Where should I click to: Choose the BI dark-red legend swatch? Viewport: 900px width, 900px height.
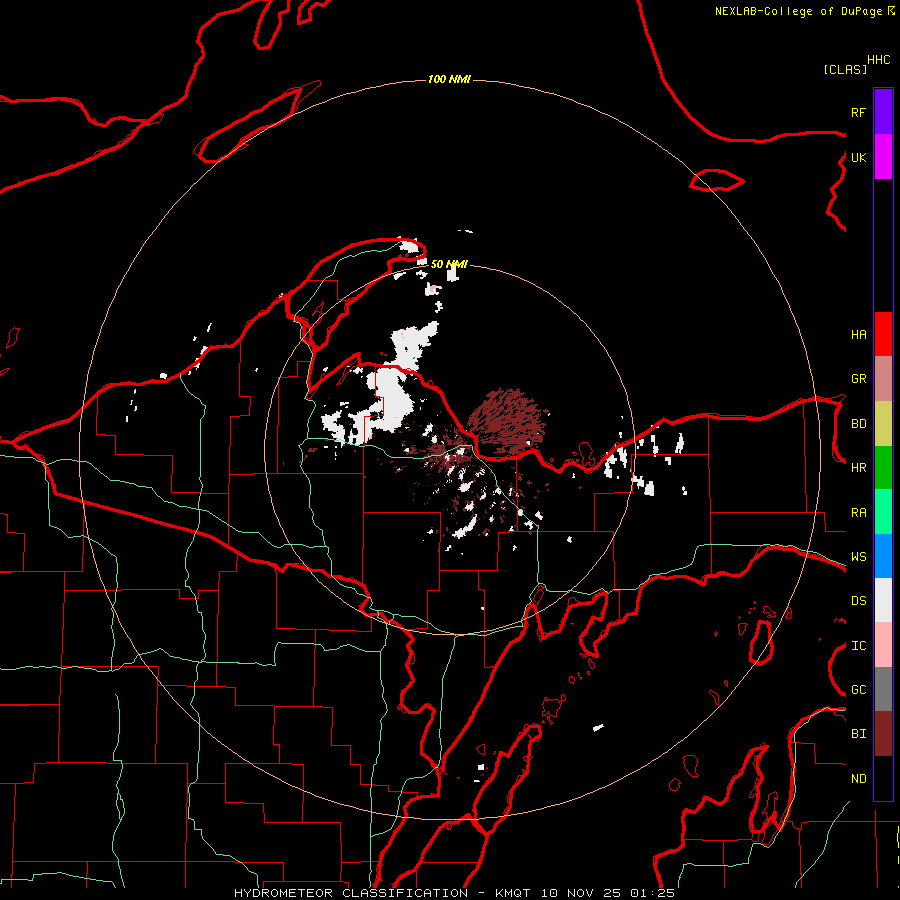pos(883,734)
